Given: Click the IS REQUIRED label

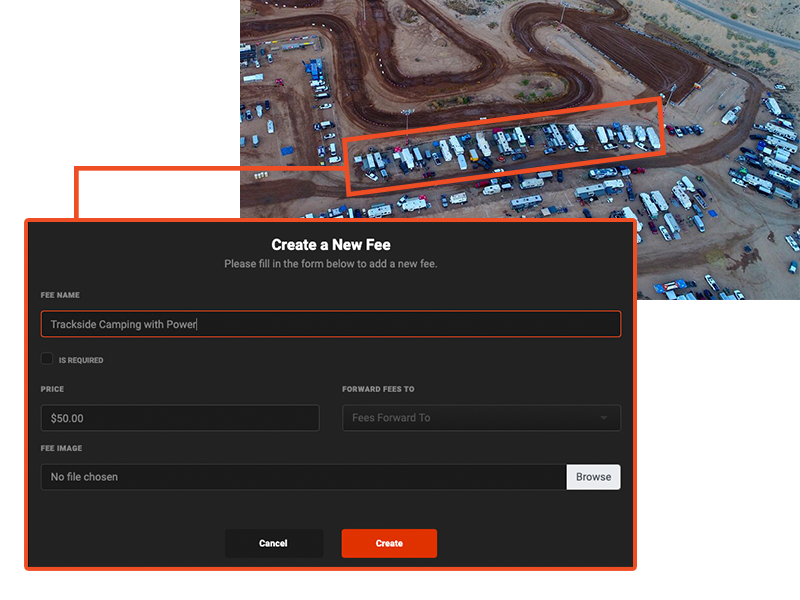Looking at the screenshot, I should point(81,360).
